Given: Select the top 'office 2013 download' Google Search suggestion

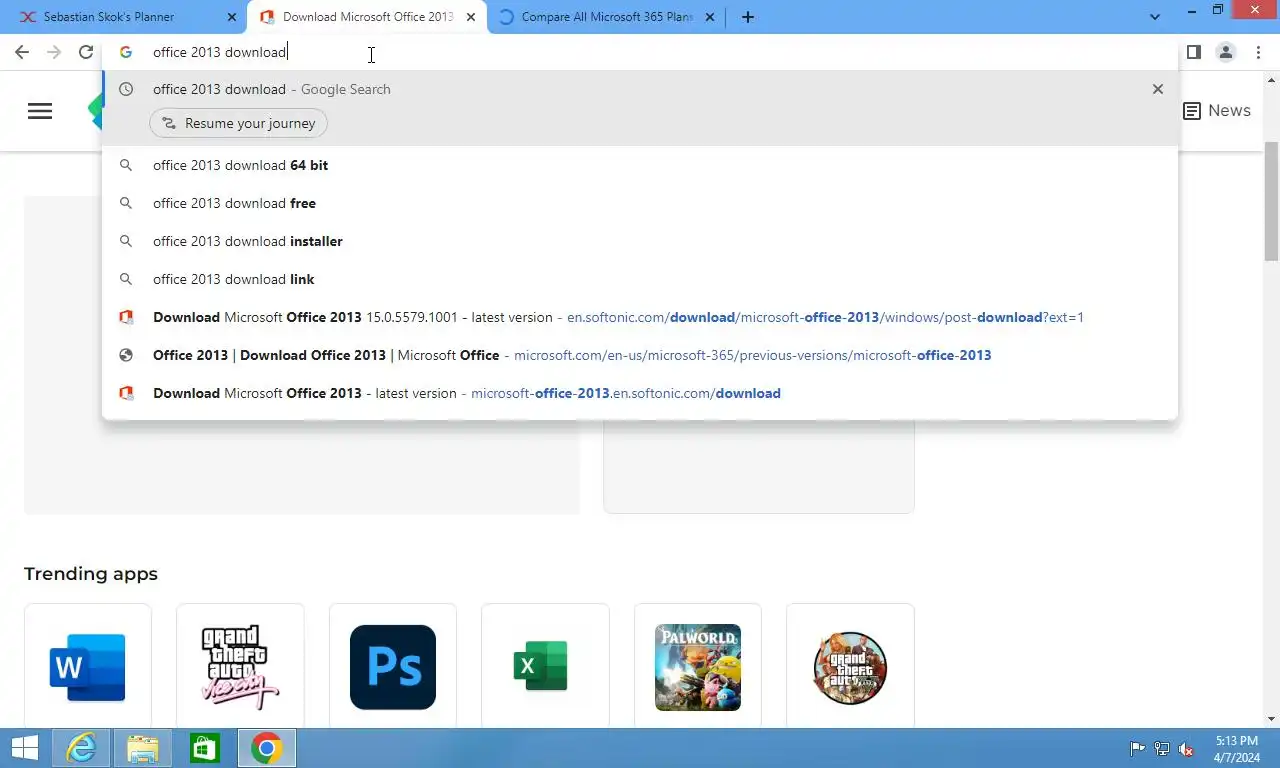Looking at the screenshot, I should click(640, 89).
